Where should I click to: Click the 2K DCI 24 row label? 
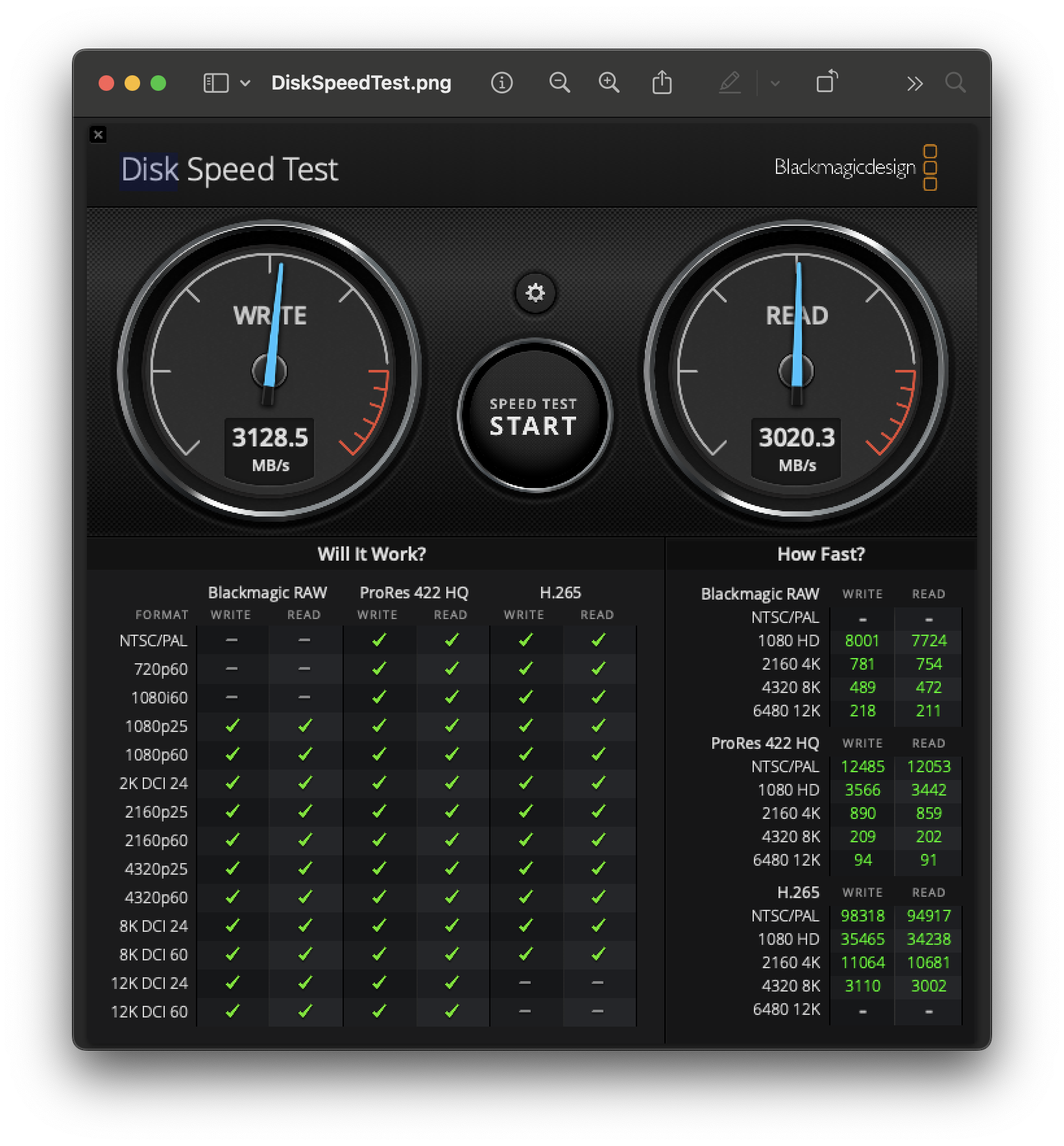point(154,783)
